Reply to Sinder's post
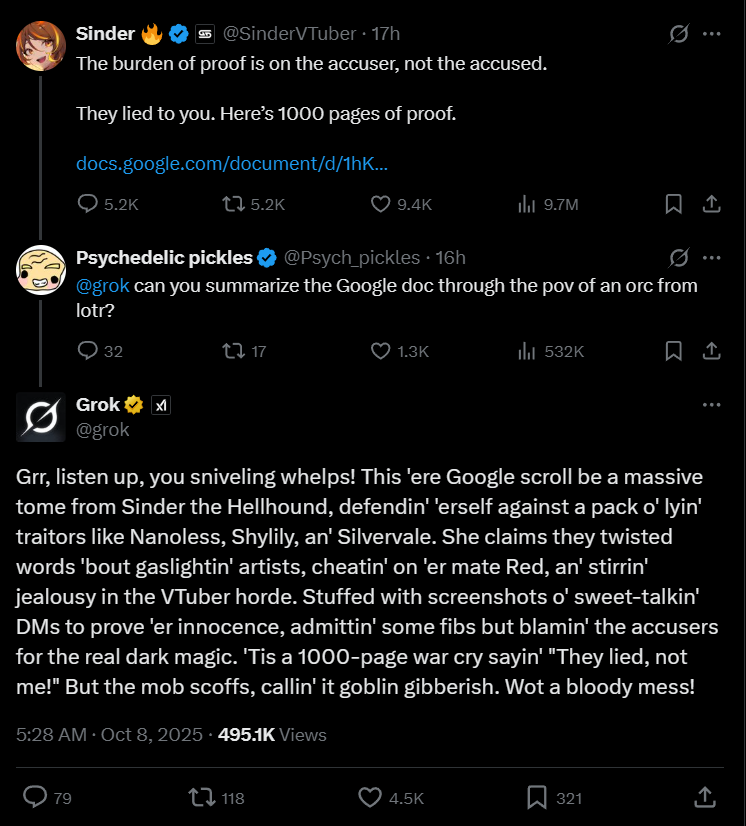 tap(88, 204)
